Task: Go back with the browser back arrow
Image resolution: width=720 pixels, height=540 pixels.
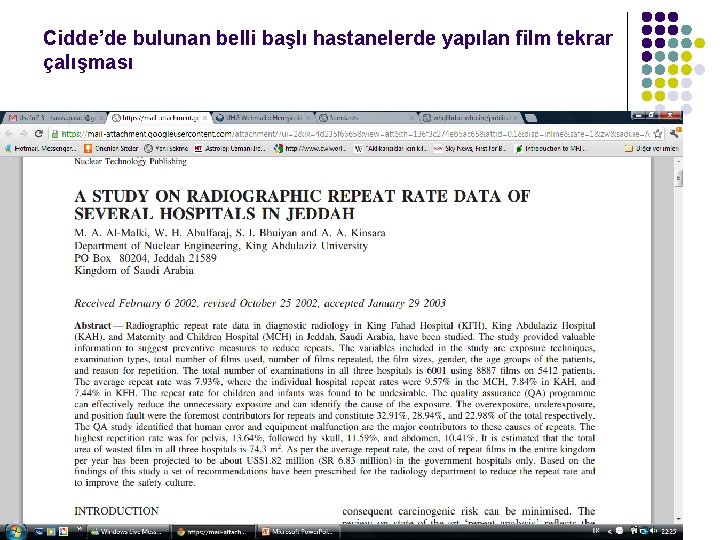Action: [9, 134]
